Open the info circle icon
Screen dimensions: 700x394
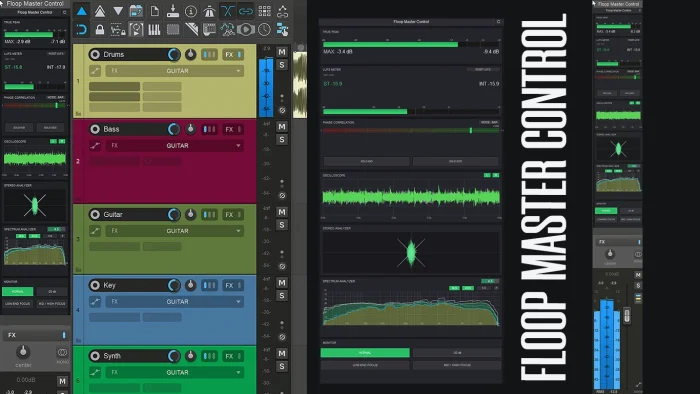pos(191,11)
